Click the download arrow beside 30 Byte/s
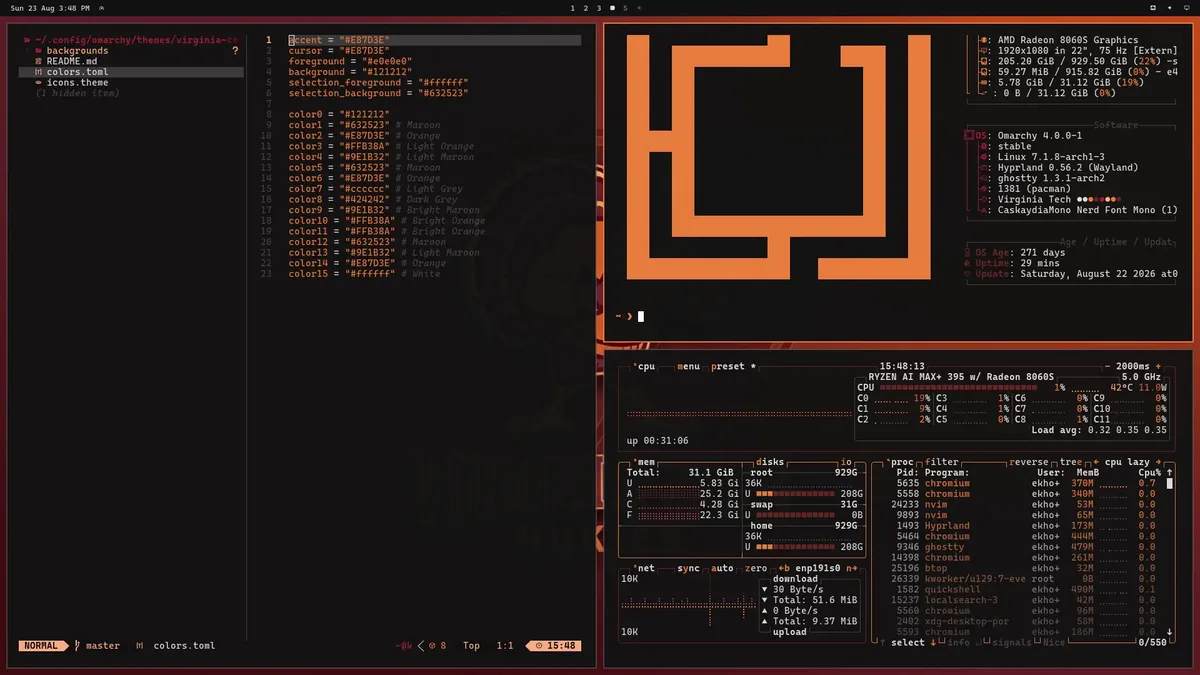1200x675 pixels. (x=765, y=589)
